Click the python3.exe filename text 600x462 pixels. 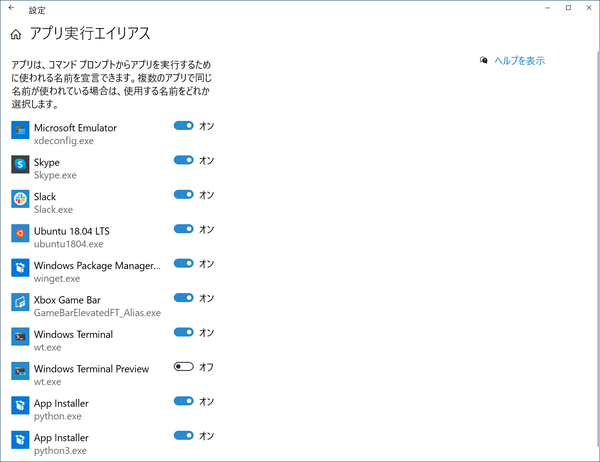60,451
